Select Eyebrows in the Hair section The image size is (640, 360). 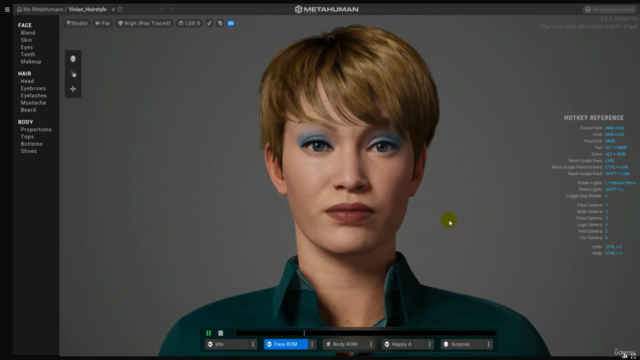33,89
